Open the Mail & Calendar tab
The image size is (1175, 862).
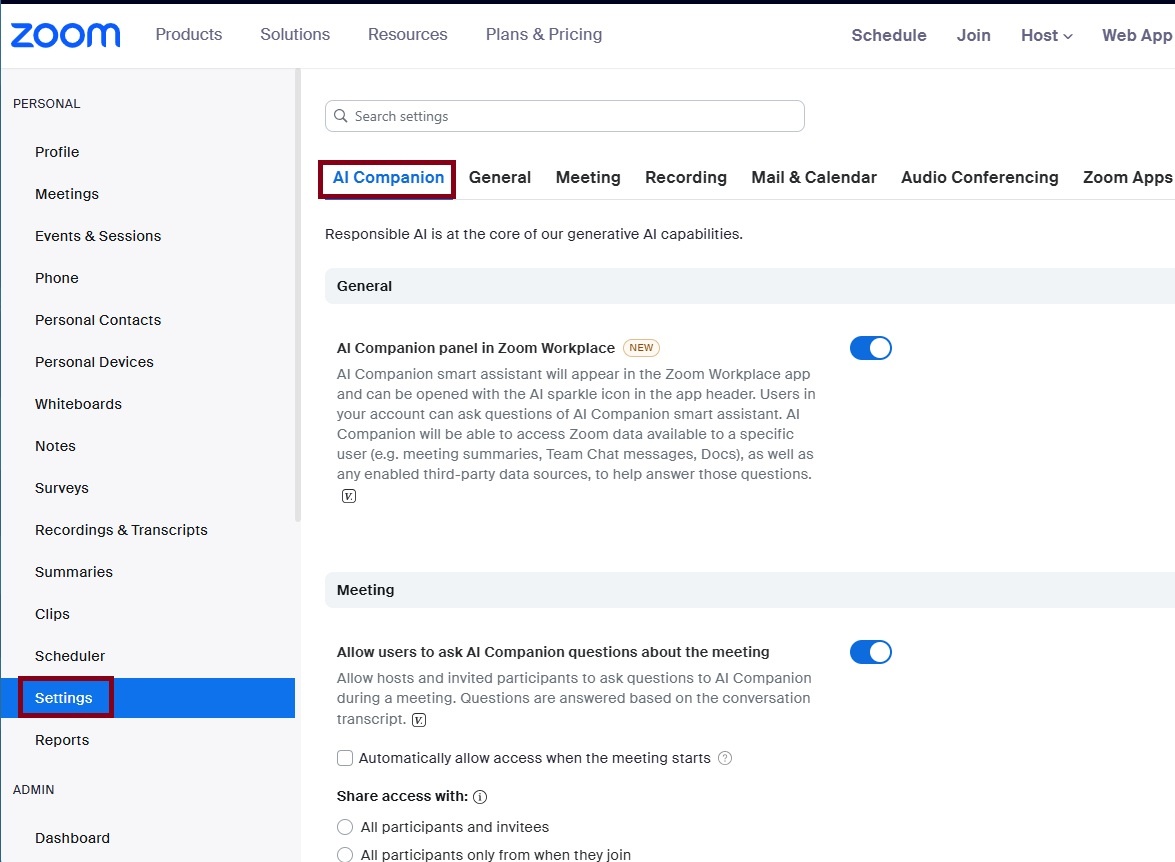[x=813, y=177]
